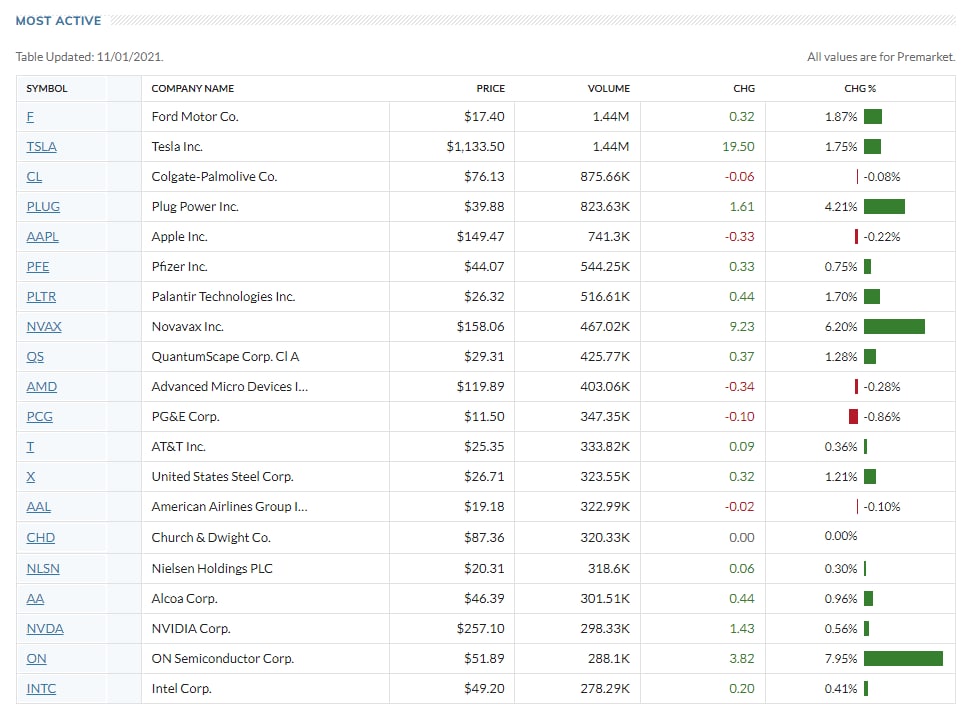Select Palantir Technologies Inc. name cell
This screenshot has width=970, height=716.
tap(223, 297)
